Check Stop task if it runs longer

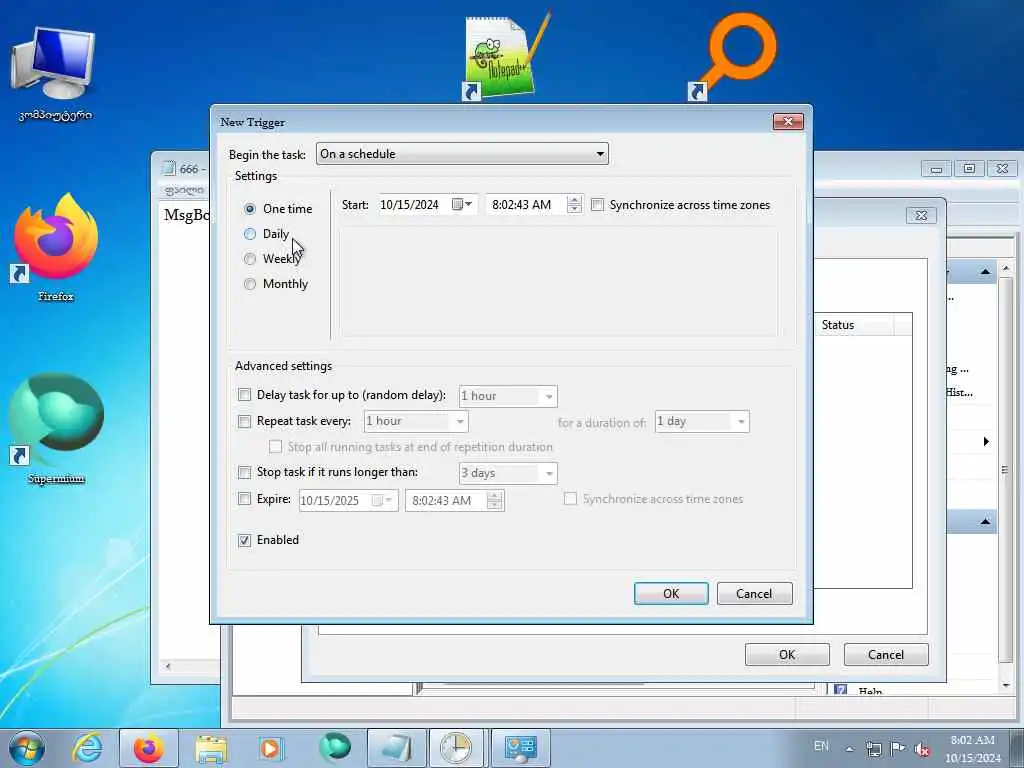(244, 472)
